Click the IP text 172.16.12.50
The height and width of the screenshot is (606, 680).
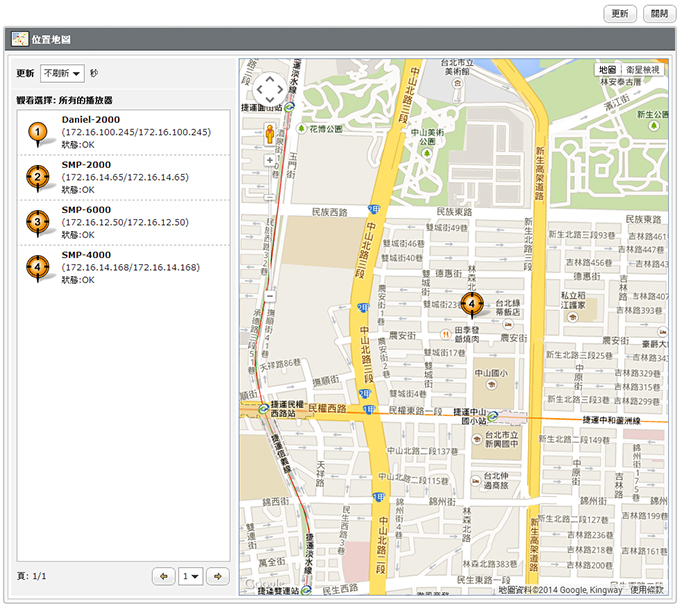coord(125,223)
